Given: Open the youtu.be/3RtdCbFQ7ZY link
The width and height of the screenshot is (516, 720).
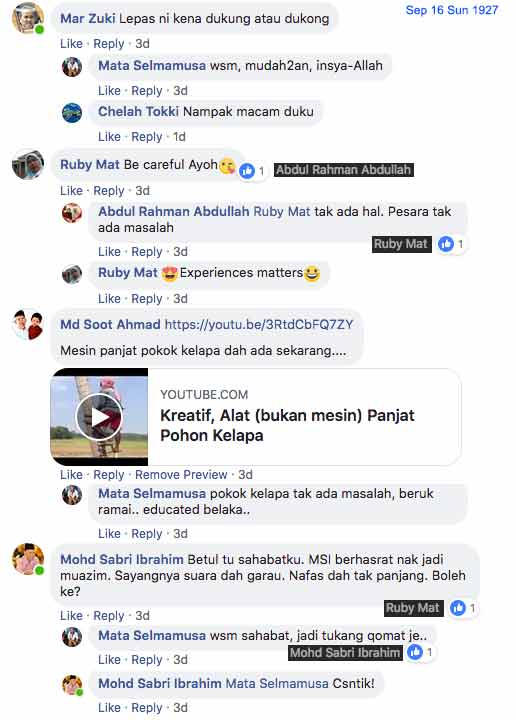Looking at the screenshot, I should click(259, 325).
